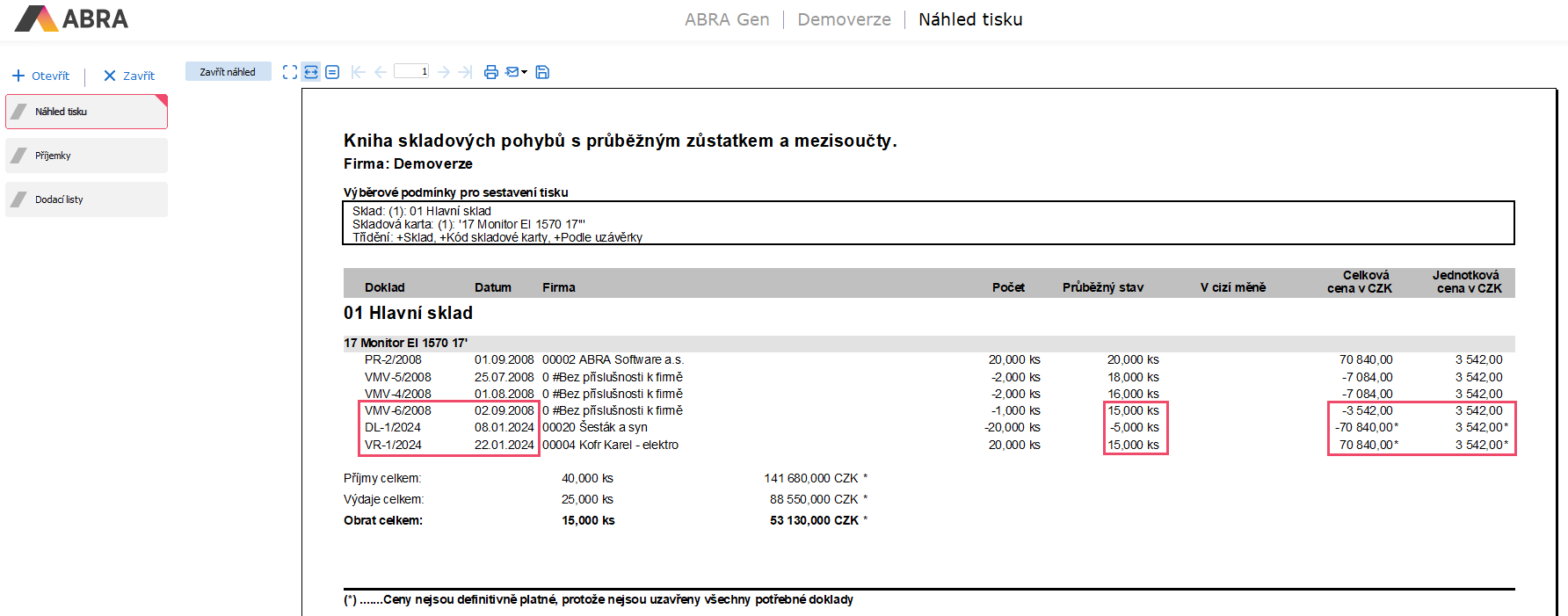Switch to the Příjemky tab
This screenshot has height=616, width=1568.
86,156
